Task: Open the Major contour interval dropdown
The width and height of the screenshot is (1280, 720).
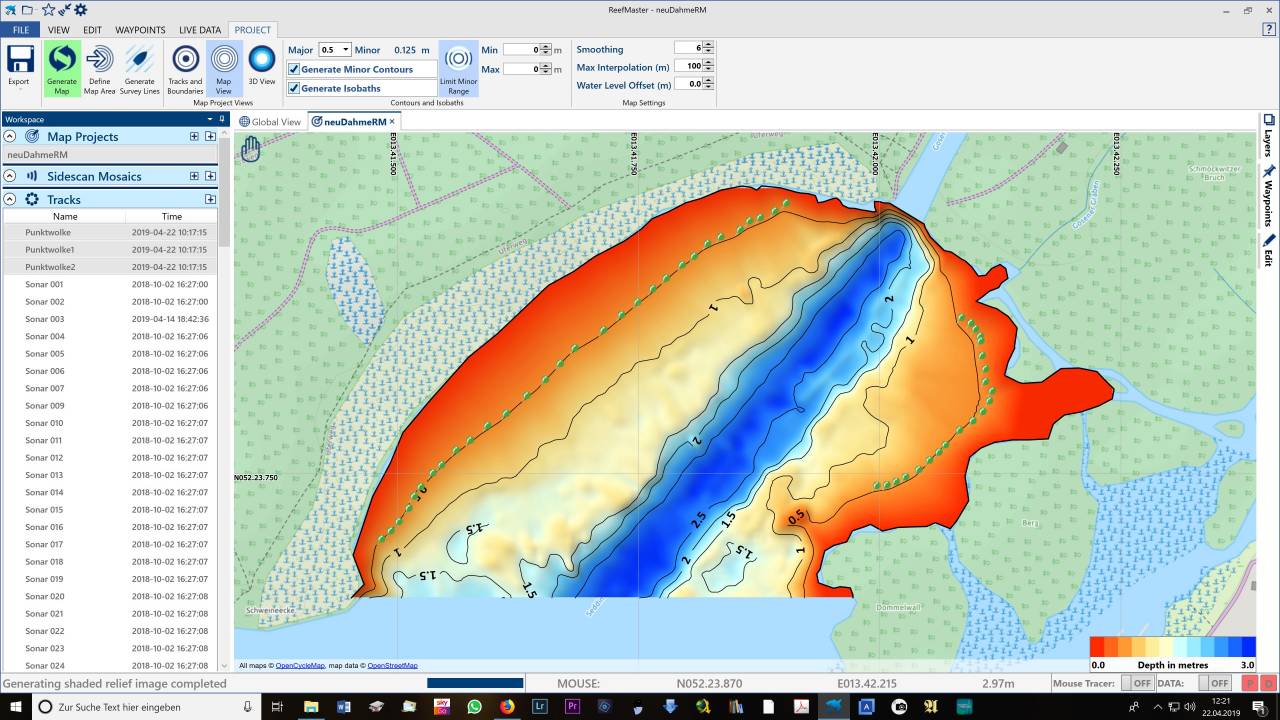Action: [345, 50]
